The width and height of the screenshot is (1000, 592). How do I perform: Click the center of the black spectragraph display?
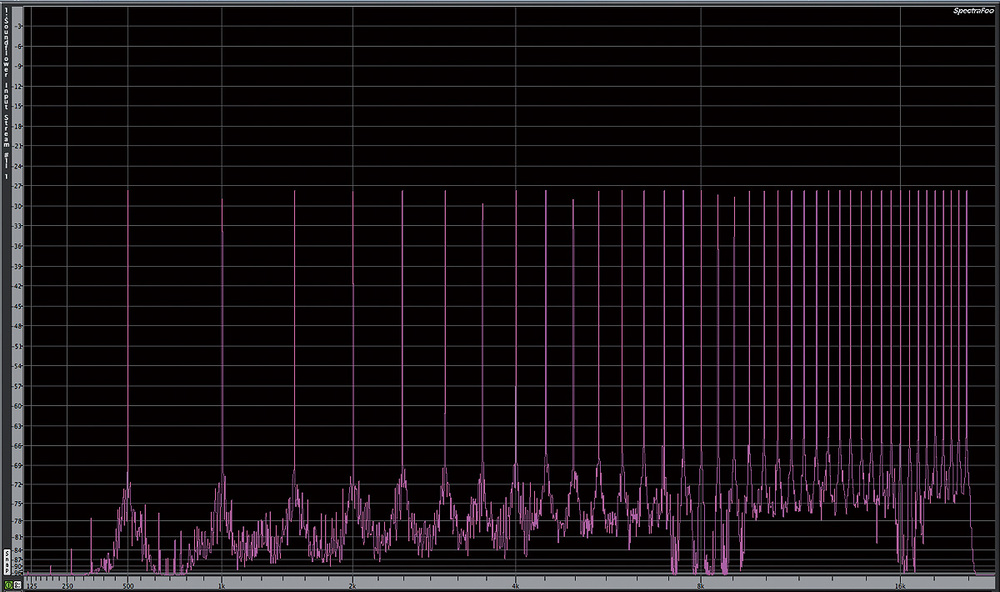coord(510,290)
